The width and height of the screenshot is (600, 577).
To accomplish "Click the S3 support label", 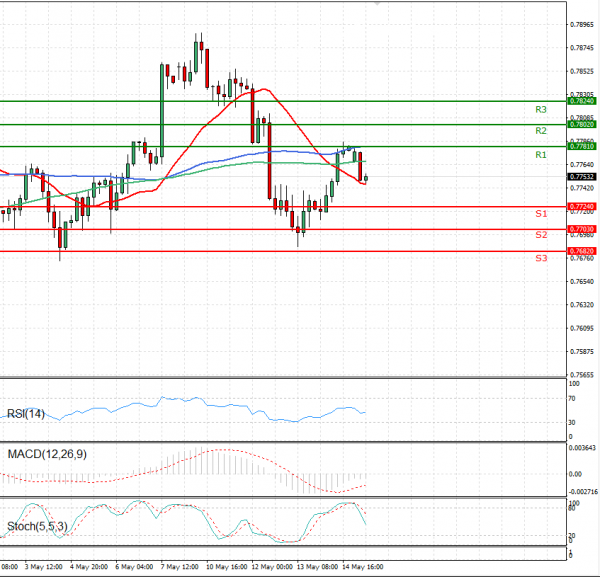I will 541,258.
